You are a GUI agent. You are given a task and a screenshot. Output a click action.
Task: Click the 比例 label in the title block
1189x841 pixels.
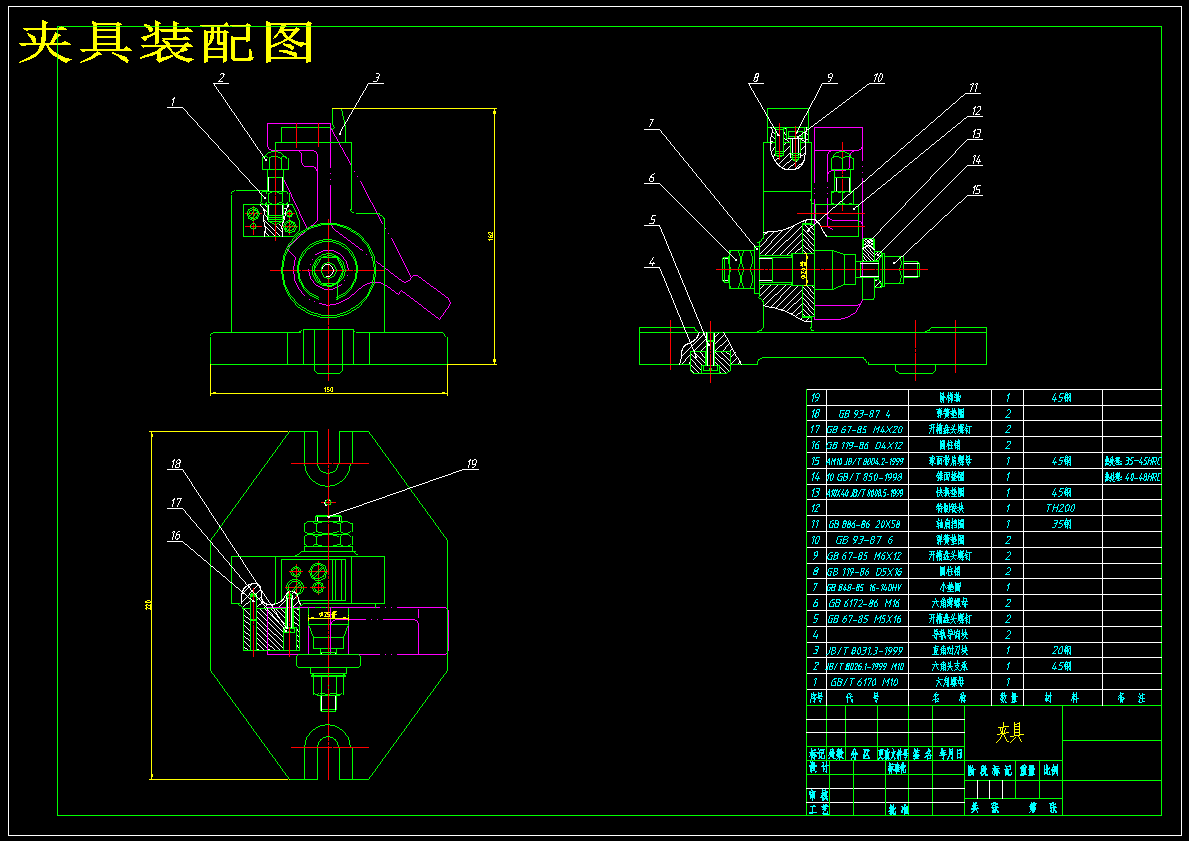(x=1051, y=770)
